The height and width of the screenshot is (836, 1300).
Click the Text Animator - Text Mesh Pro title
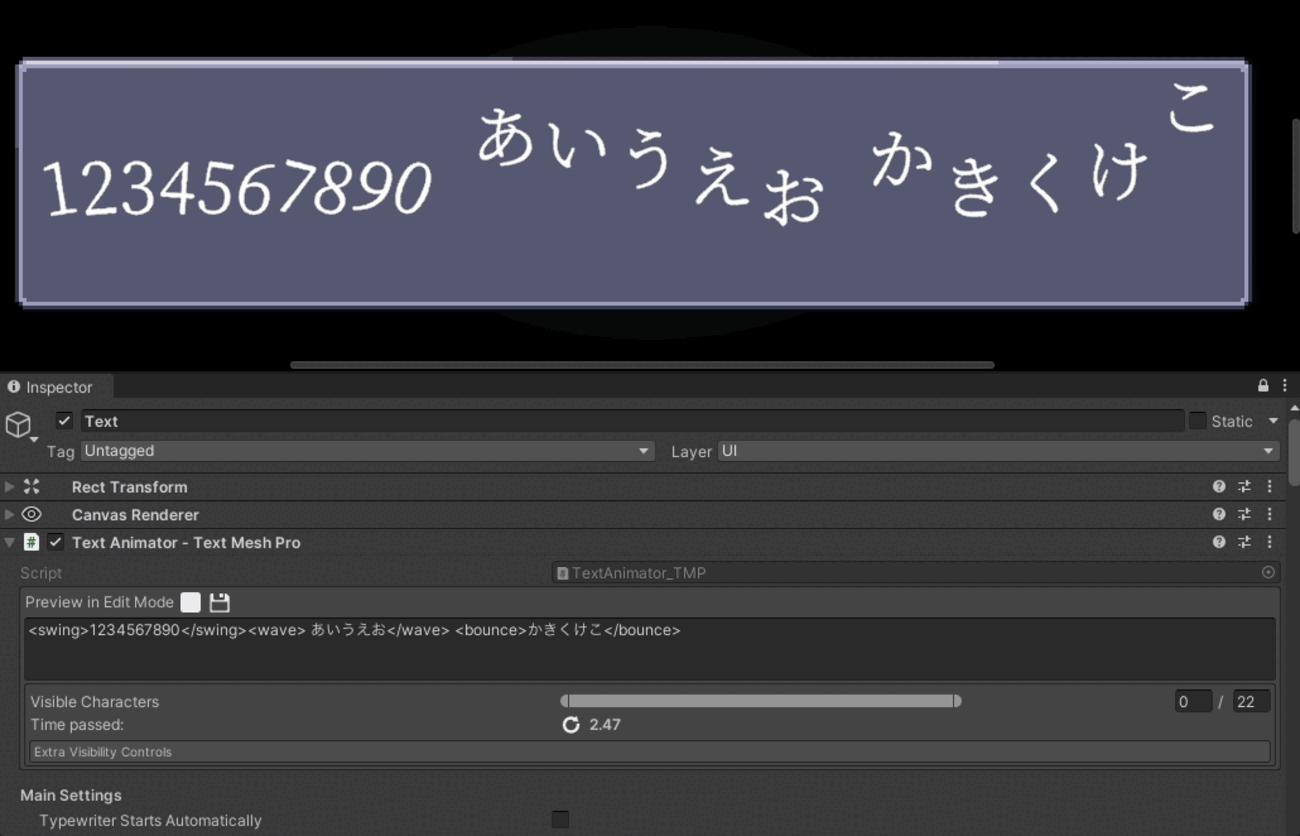186,542
